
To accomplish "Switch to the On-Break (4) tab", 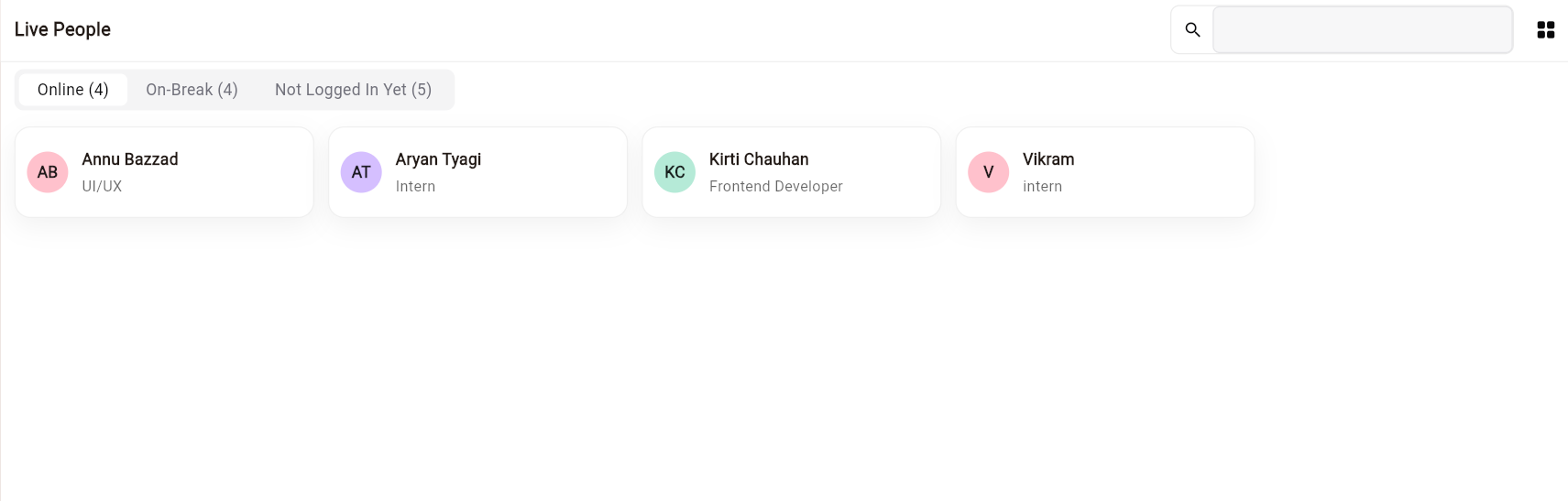I will point(192,90).
